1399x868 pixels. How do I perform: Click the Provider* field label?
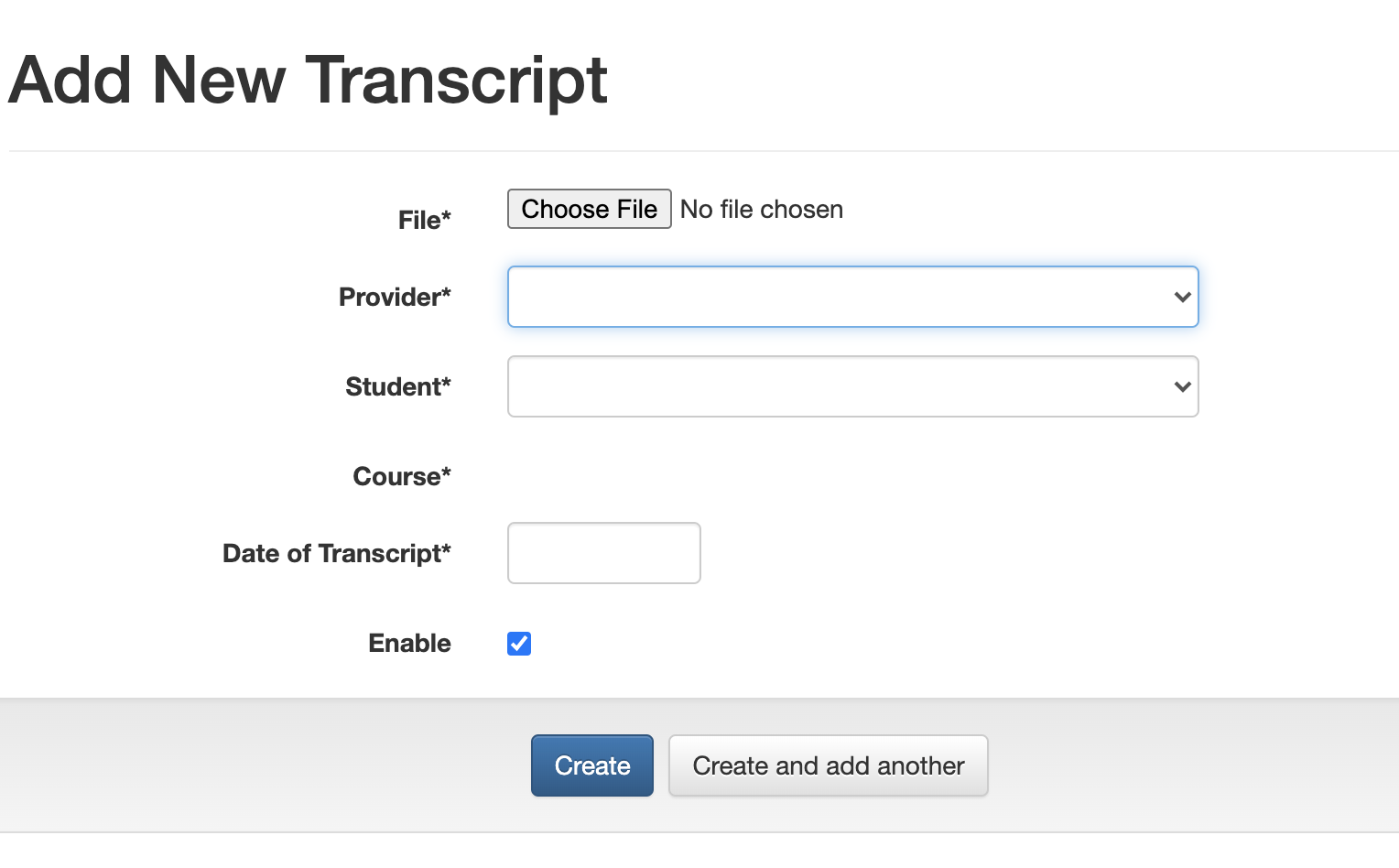pos(395,297)
